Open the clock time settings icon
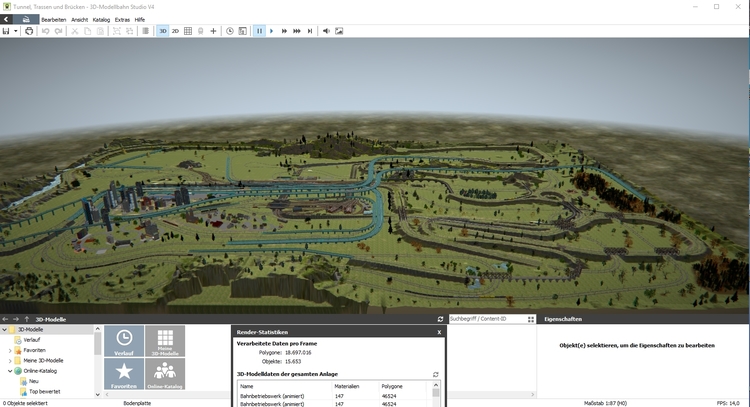 coord(230,31)
